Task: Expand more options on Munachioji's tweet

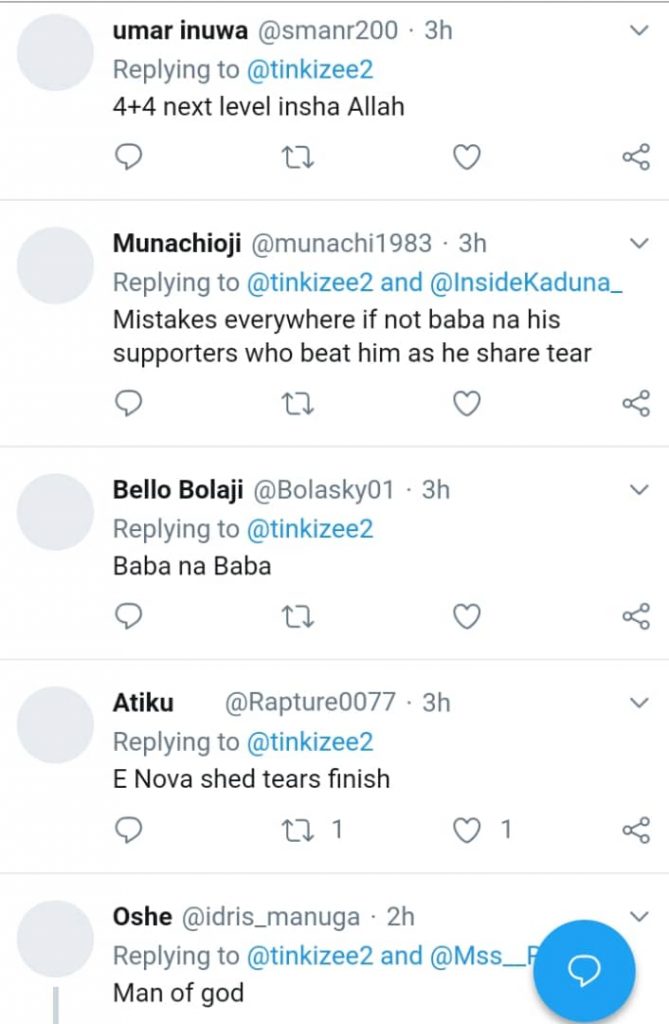Action: pyautogui.click(x=639, y=243)
